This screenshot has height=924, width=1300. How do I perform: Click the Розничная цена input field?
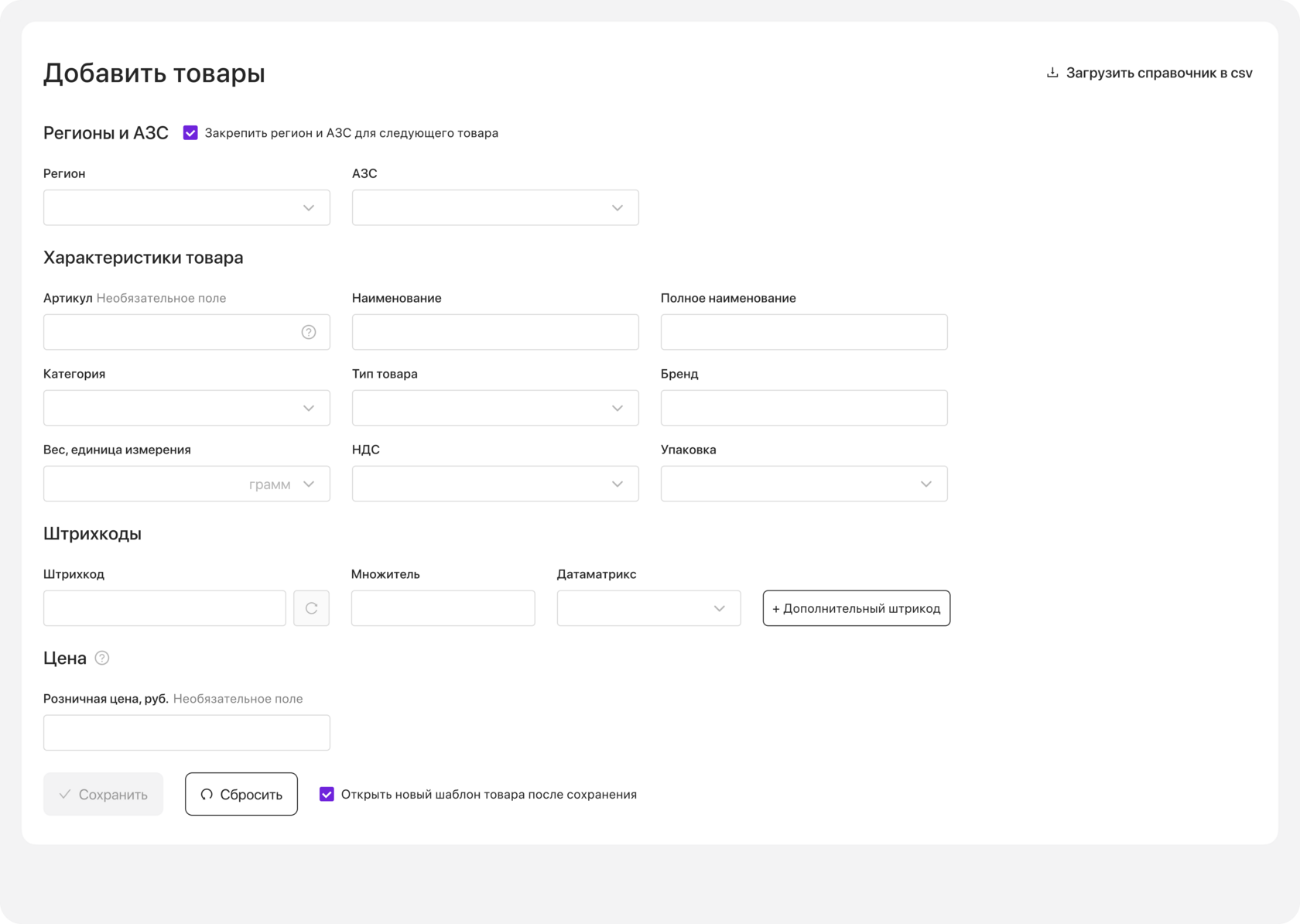(x=186, y=733)
